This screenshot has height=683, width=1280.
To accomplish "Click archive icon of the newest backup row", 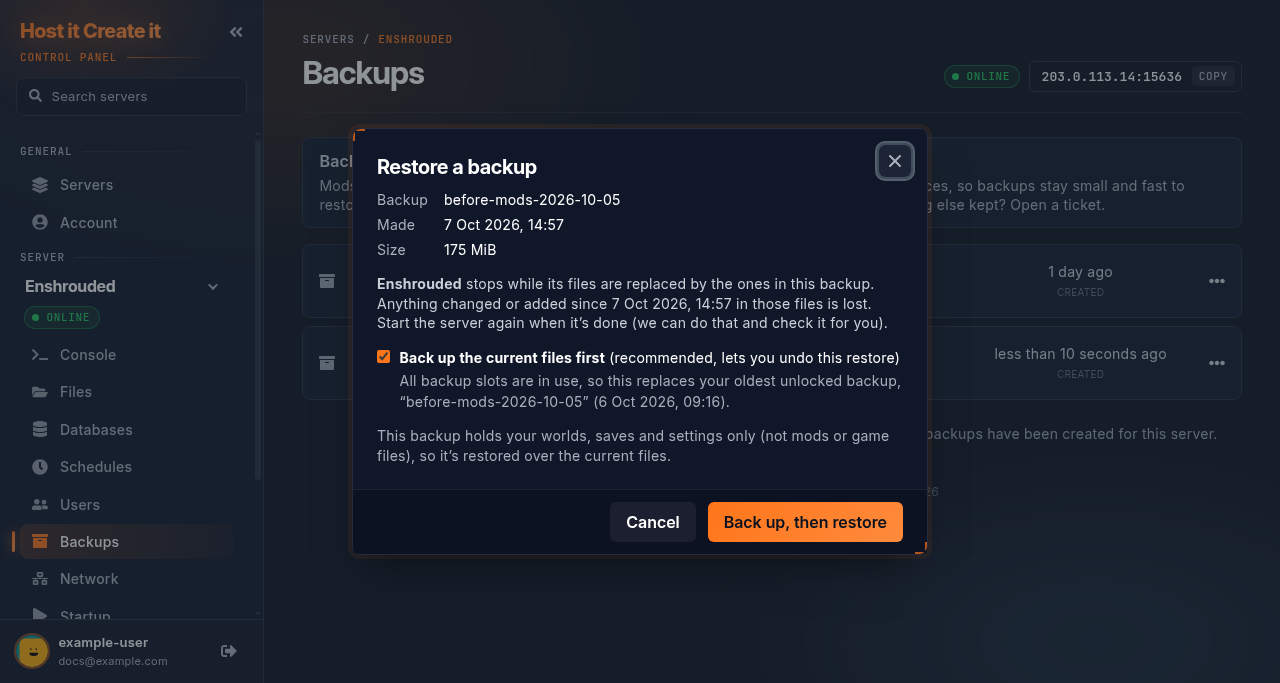I will tap(327, 363).
